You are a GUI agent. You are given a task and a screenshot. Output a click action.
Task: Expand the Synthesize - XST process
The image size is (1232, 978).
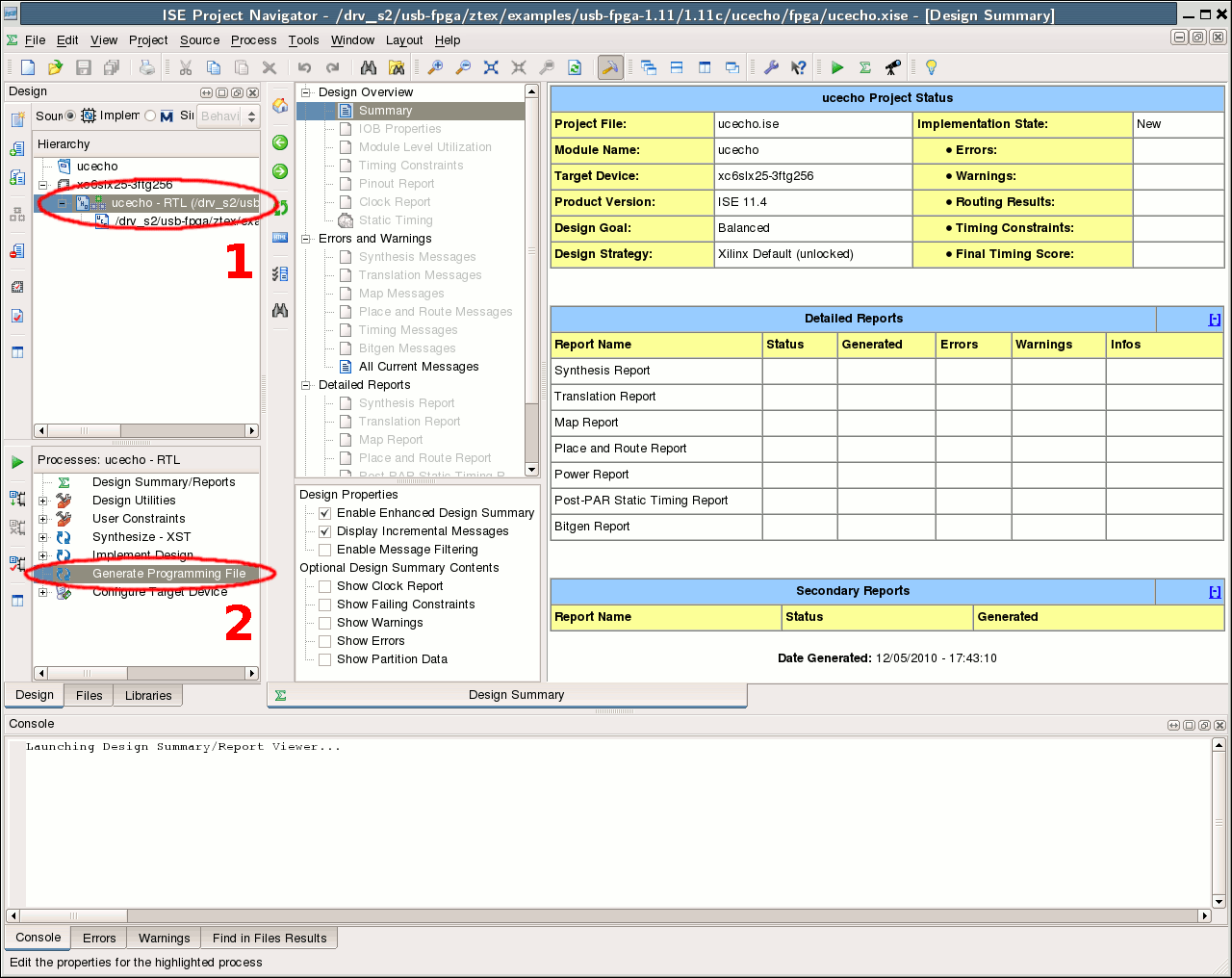point(42,537)
